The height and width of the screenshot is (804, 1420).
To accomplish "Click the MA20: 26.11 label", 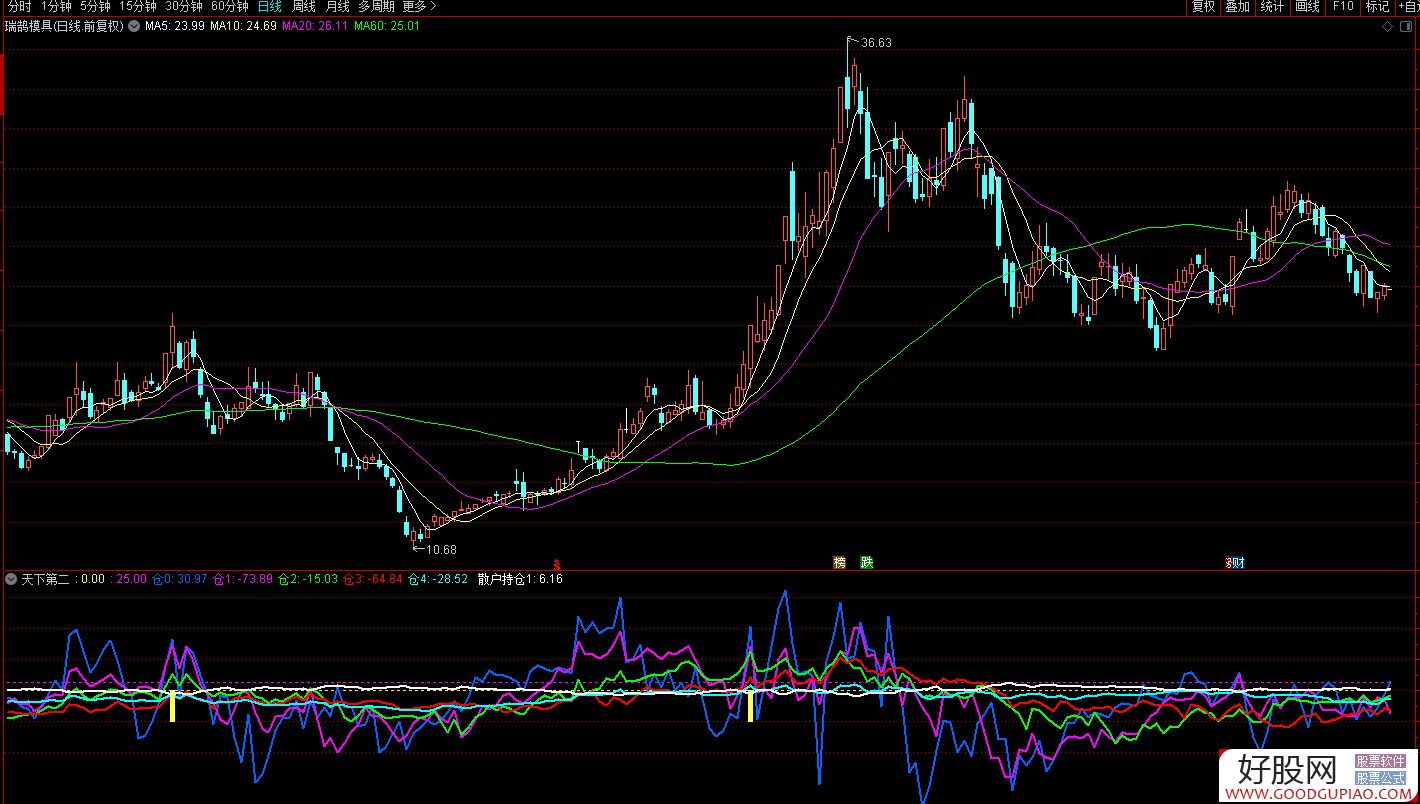I will click(x=315, y=26).
